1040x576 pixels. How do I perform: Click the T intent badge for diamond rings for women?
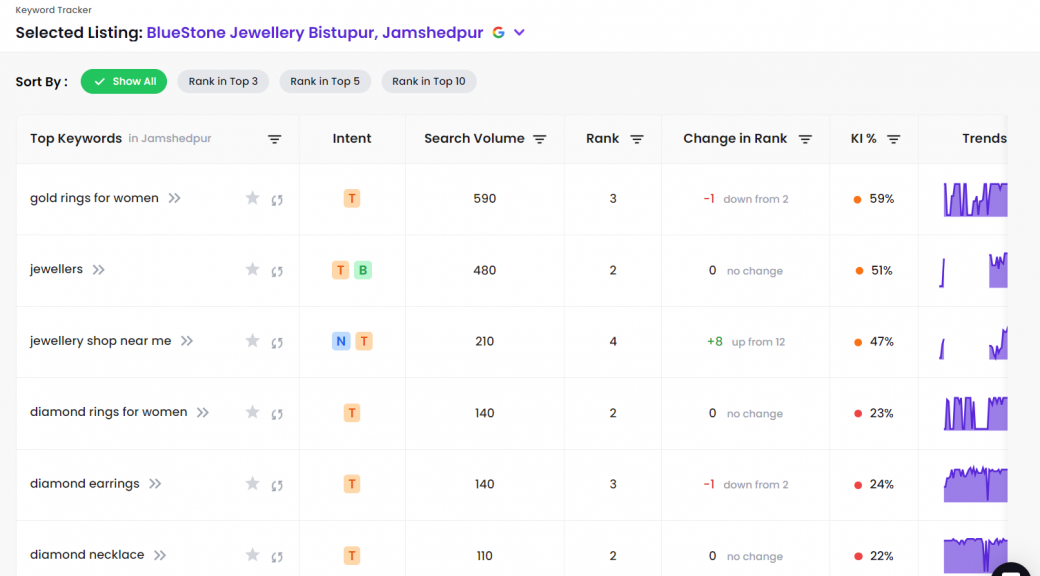[x=352, y=413]
